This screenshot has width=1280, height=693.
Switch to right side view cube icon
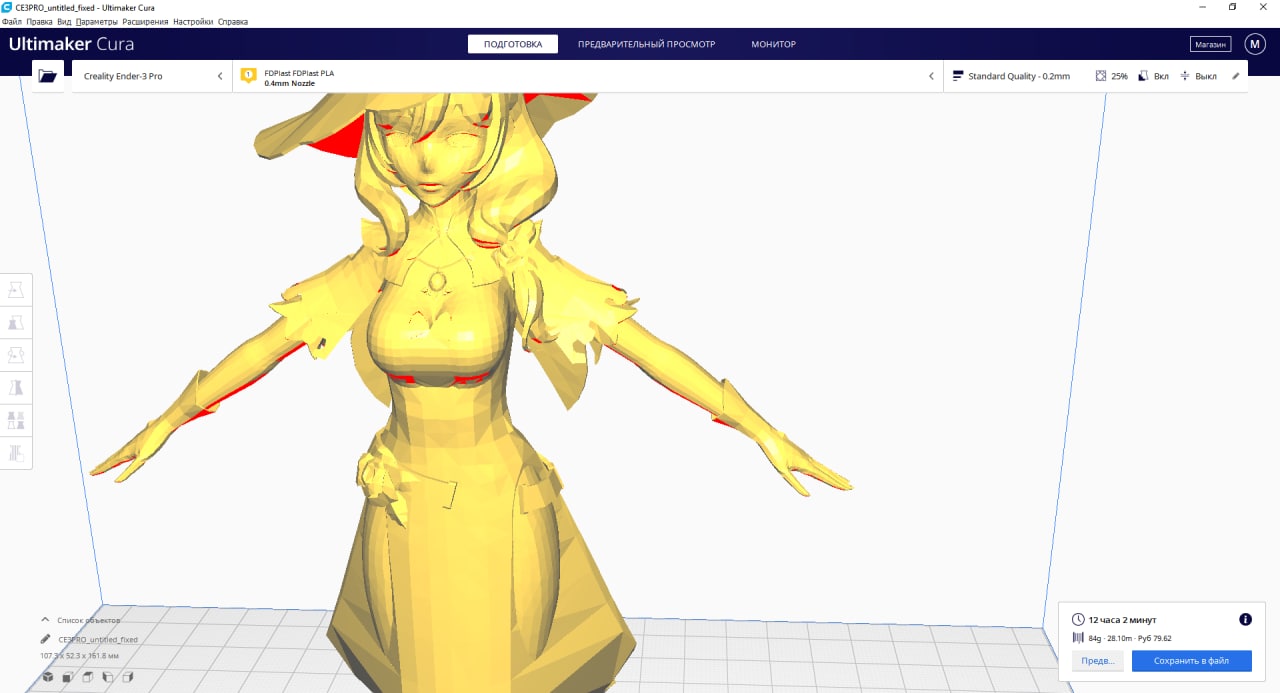127,677
